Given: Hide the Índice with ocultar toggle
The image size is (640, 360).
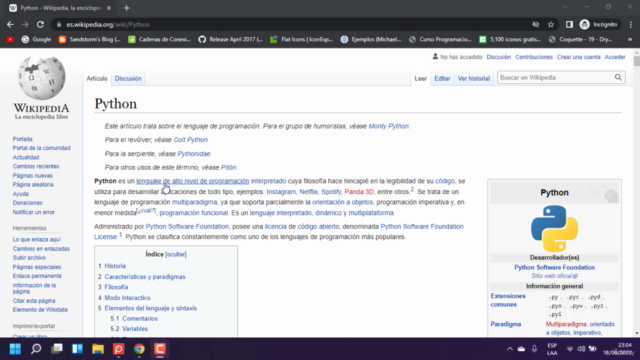Looking at the screenshot, I should (x=176, y=254).
